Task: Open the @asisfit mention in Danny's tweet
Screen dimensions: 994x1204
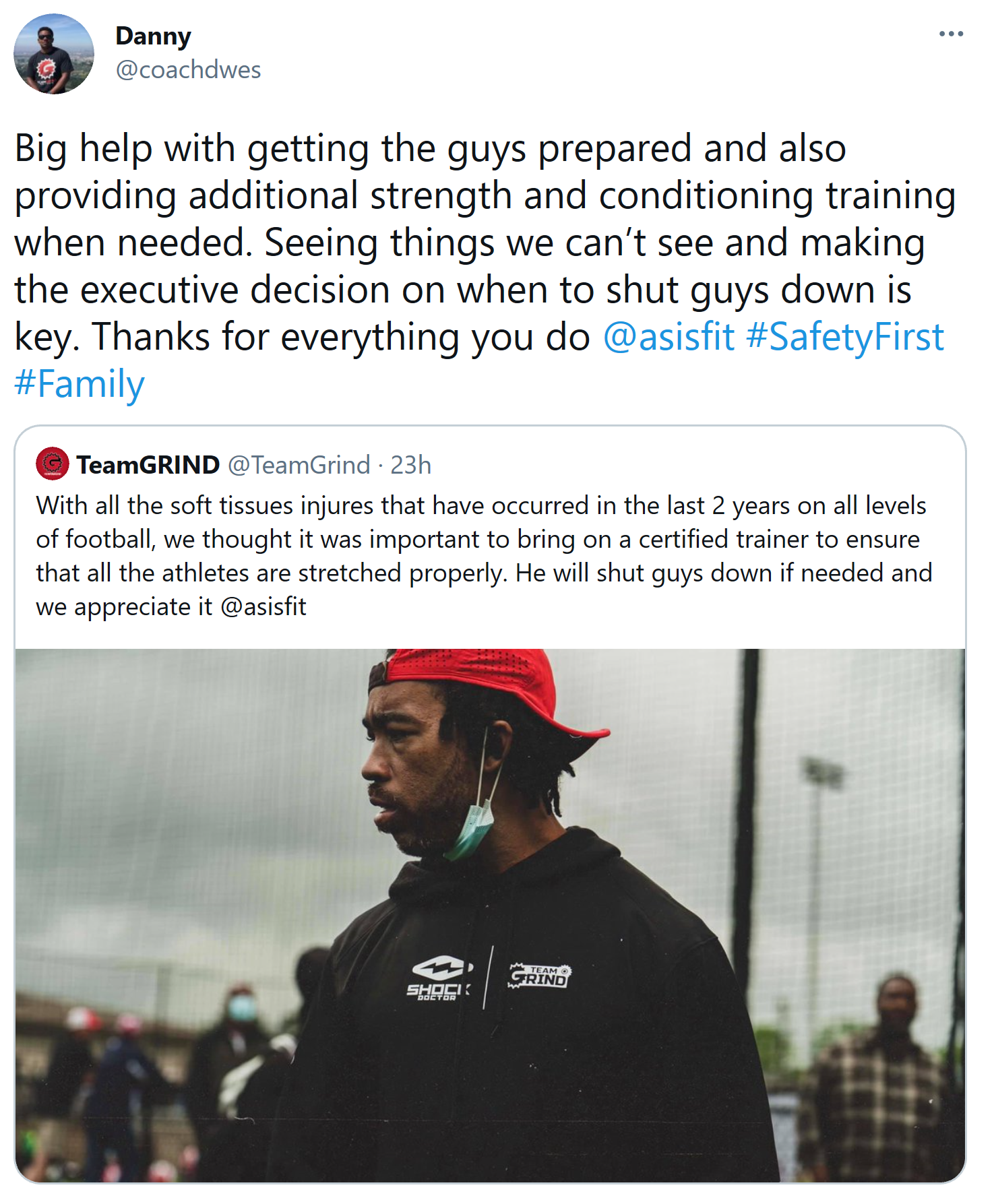Action: point(669,336)
